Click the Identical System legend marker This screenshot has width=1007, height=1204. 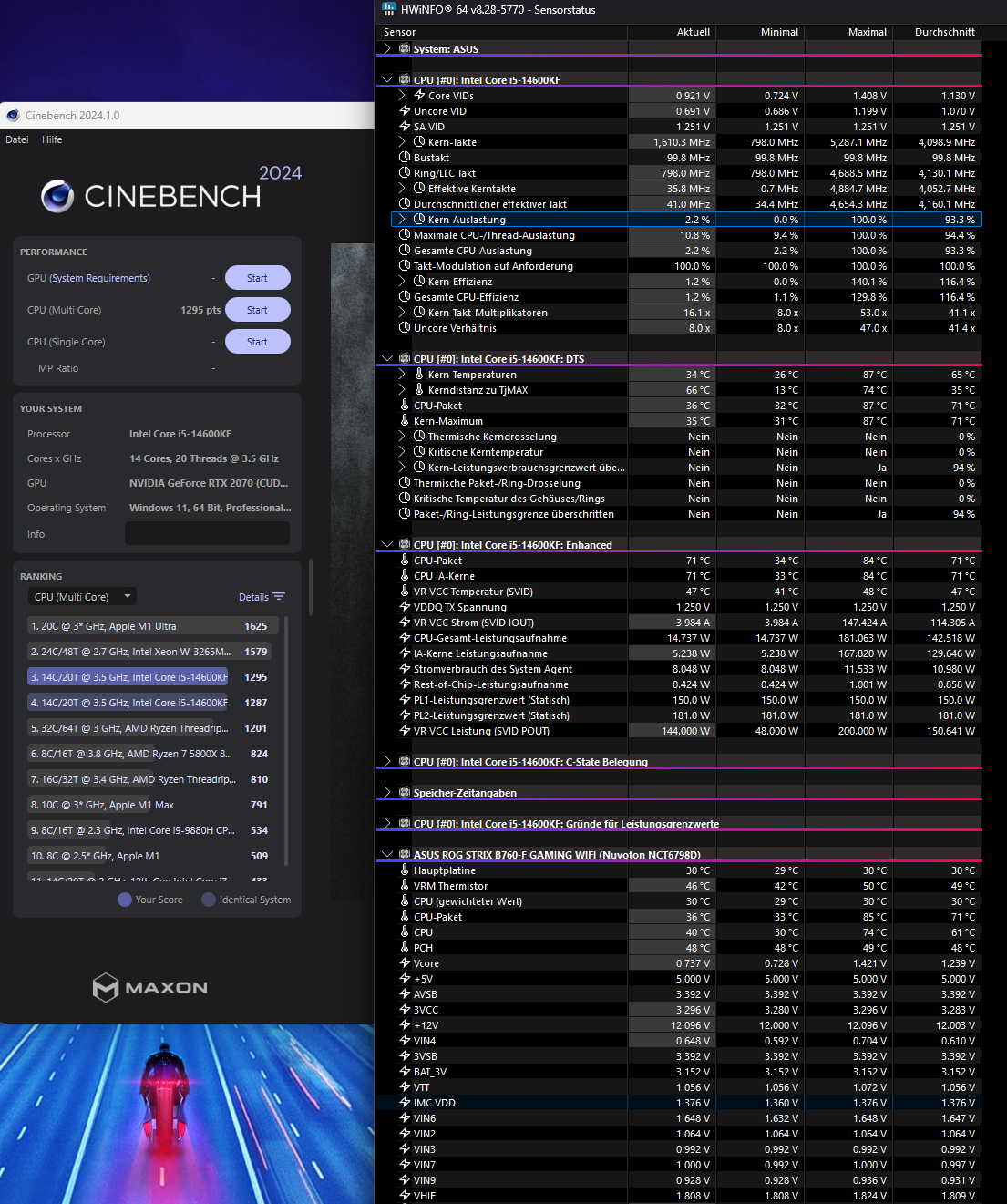point(209,900)
